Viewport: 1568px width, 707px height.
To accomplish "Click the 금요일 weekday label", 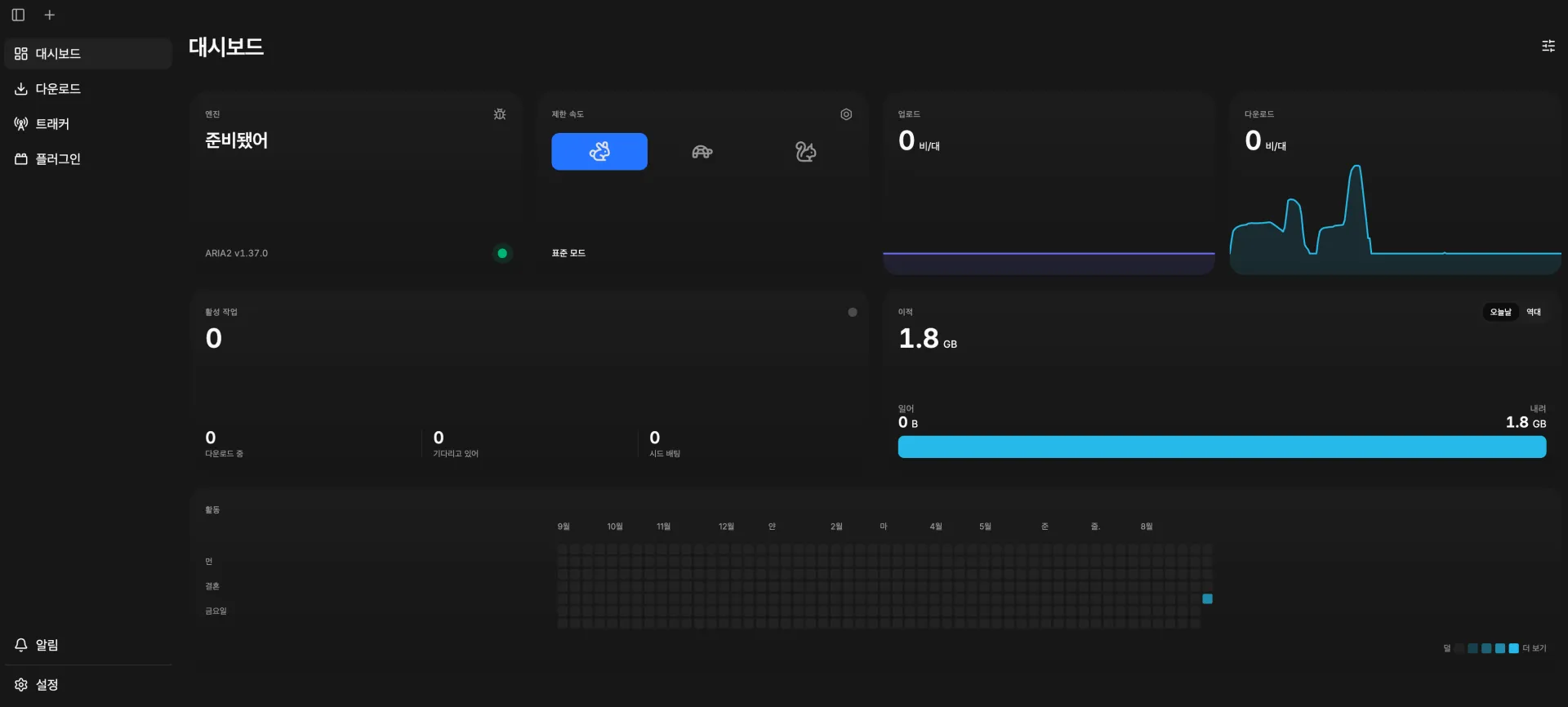I will [216, 611].
